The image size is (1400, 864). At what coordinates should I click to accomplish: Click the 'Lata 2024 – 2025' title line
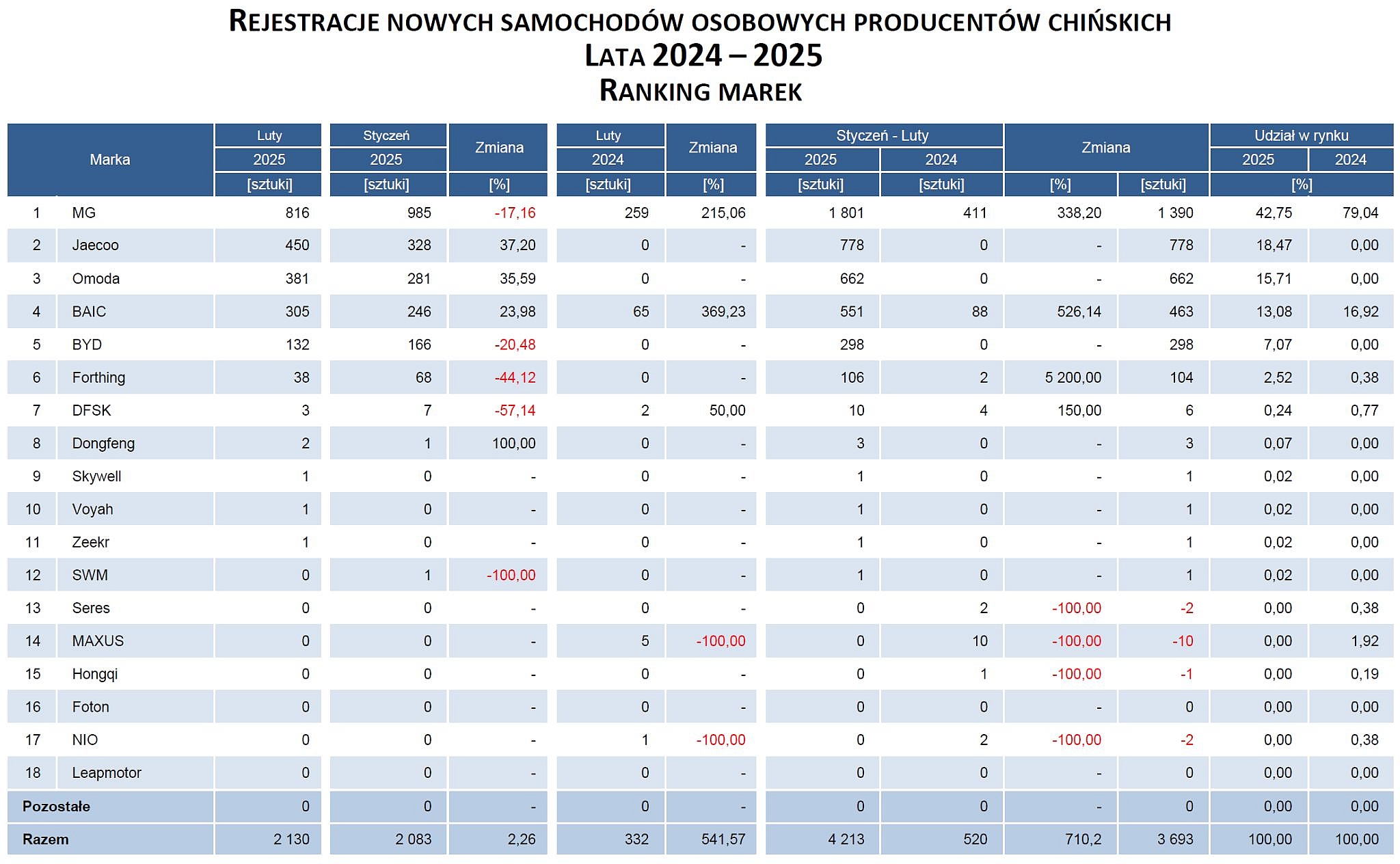click(703, 55)
